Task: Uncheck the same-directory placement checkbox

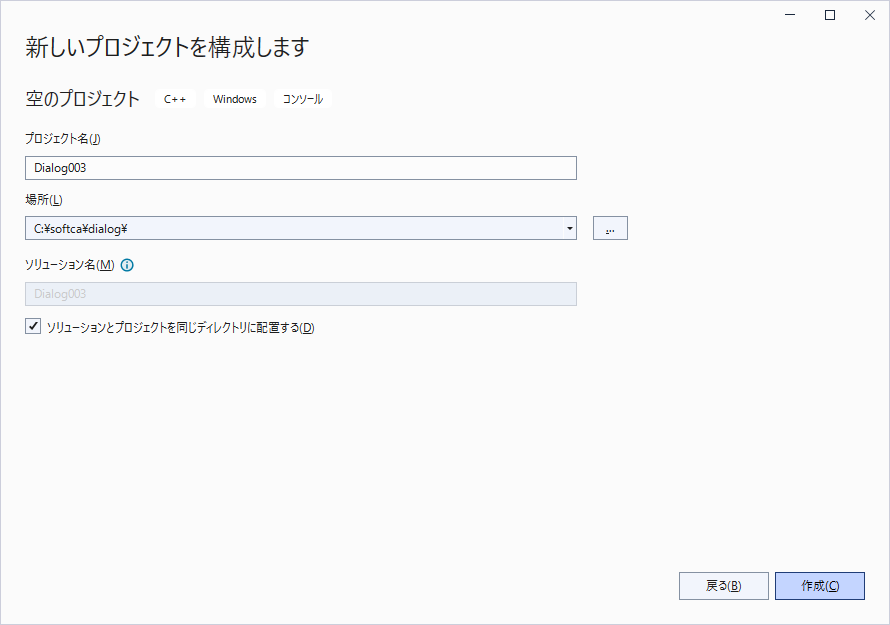Action: (33, 327)
